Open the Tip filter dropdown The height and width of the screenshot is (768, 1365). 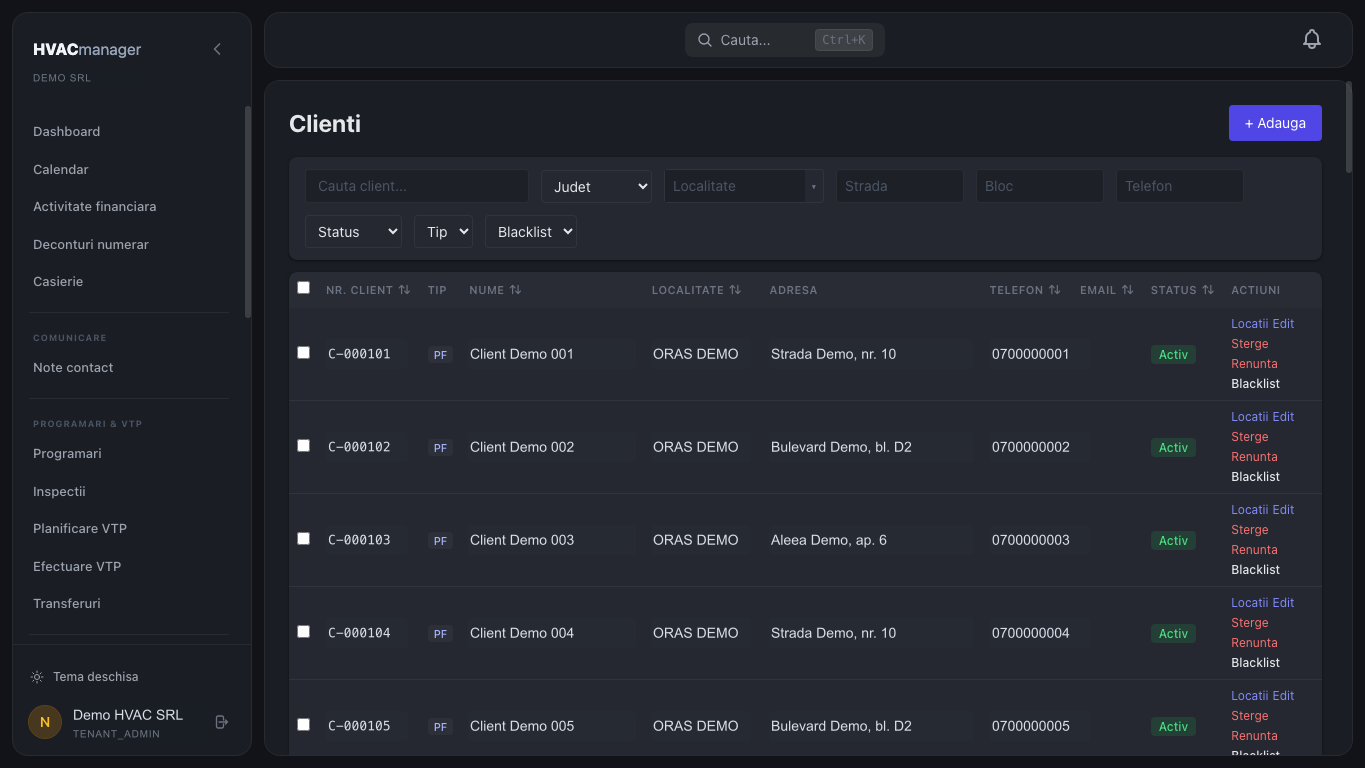(443, 231)
